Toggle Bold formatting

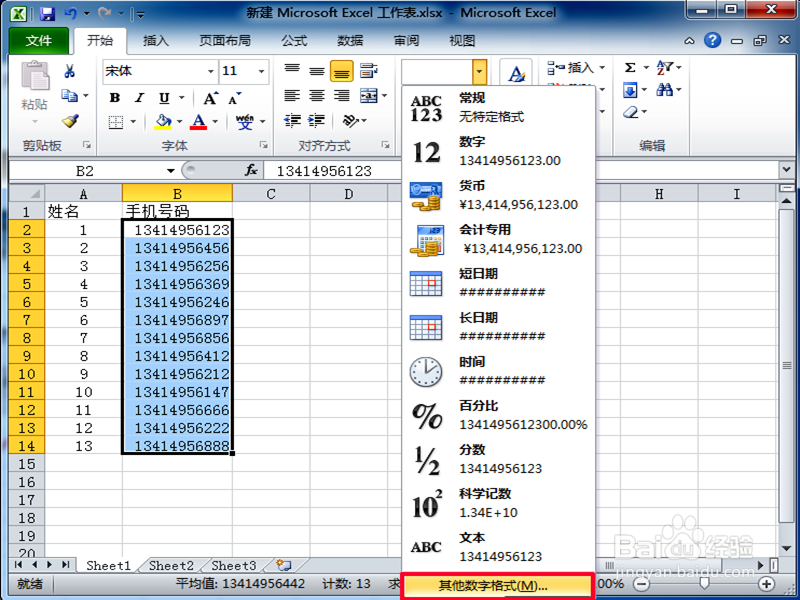(x=115, y=97)
